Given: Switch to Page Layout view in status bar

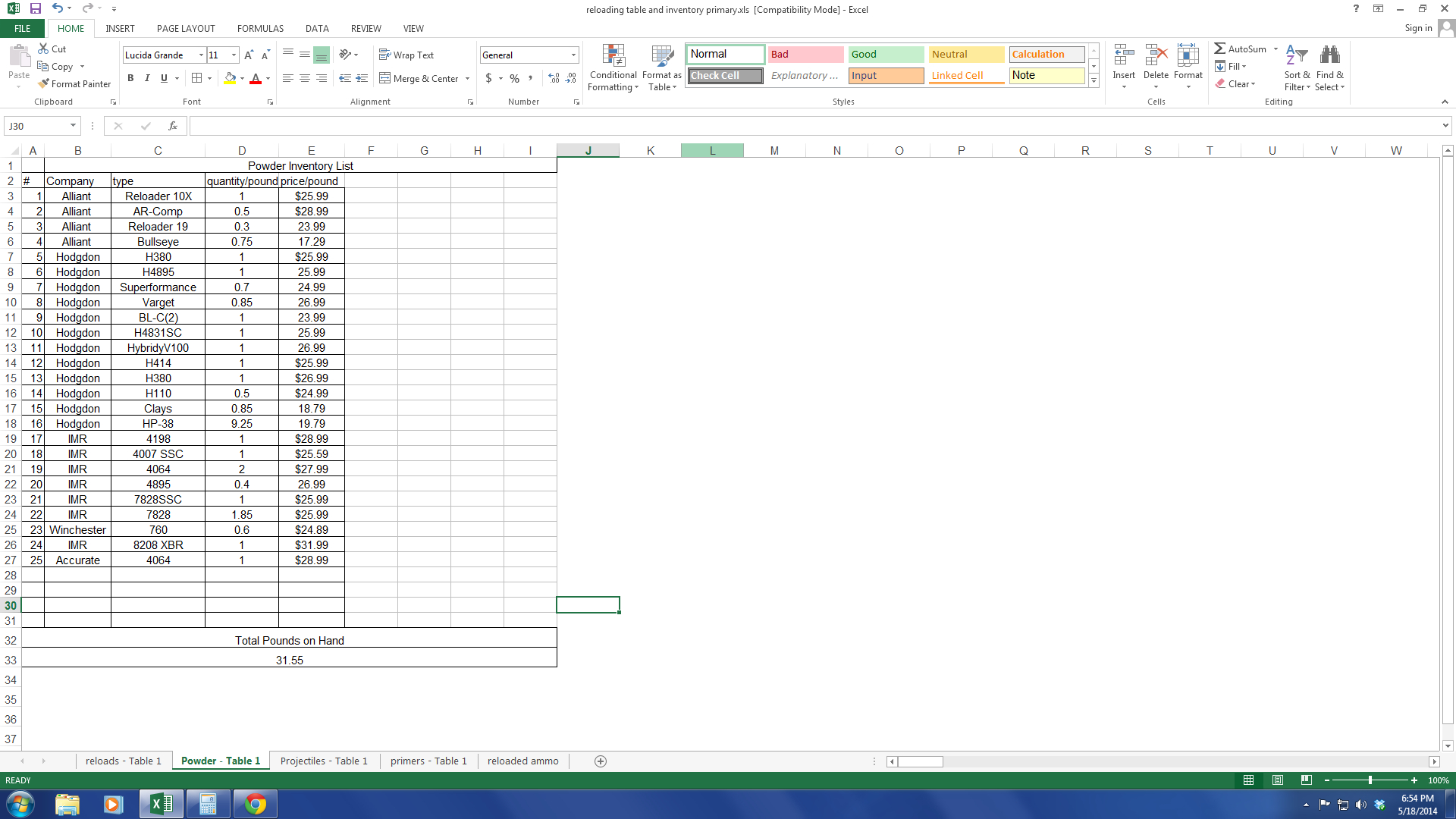Looking at the screenshot, I should (x=1278, y=780).
